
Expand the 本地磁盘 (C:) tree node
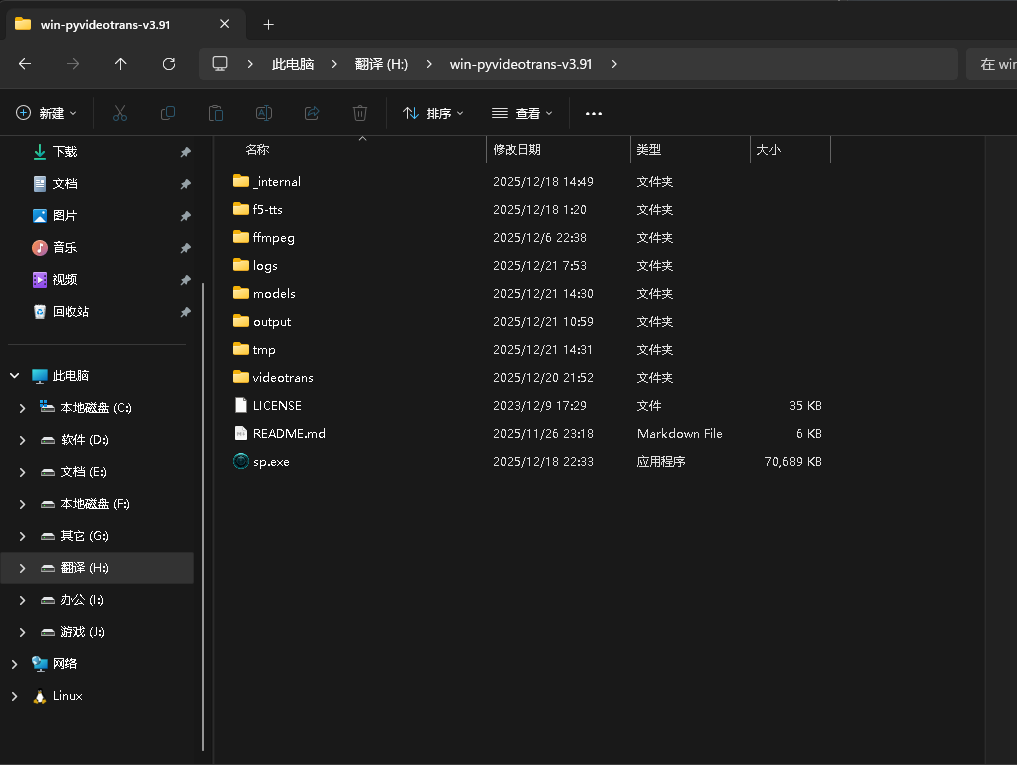24,408
